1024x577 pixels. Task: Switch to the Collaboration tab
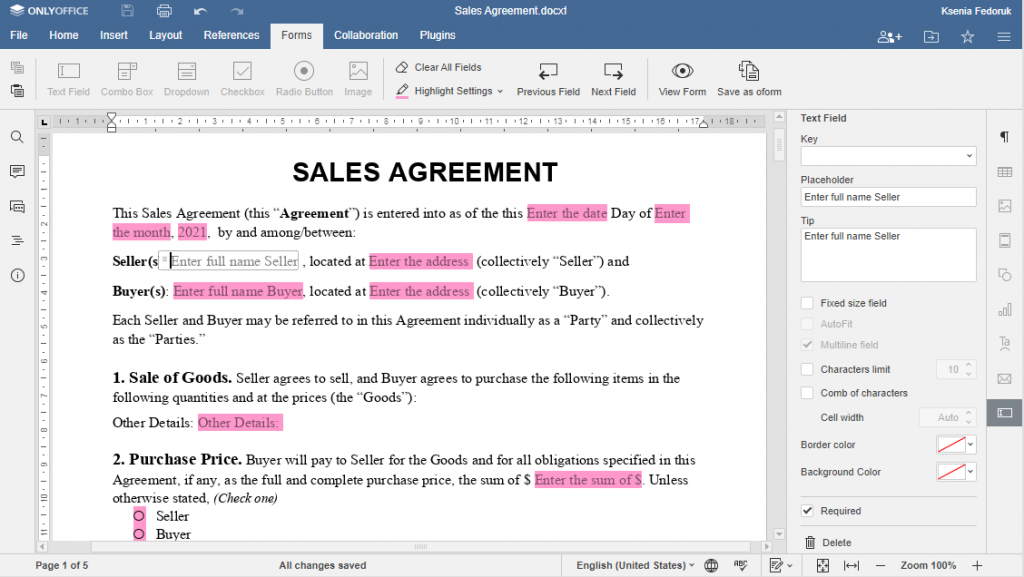pos(366,35)
